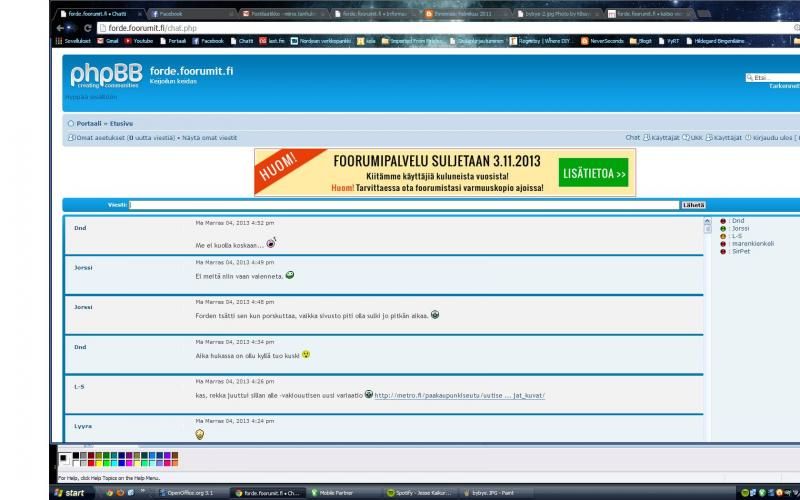Open the Blogit bookmark folder

641,41
